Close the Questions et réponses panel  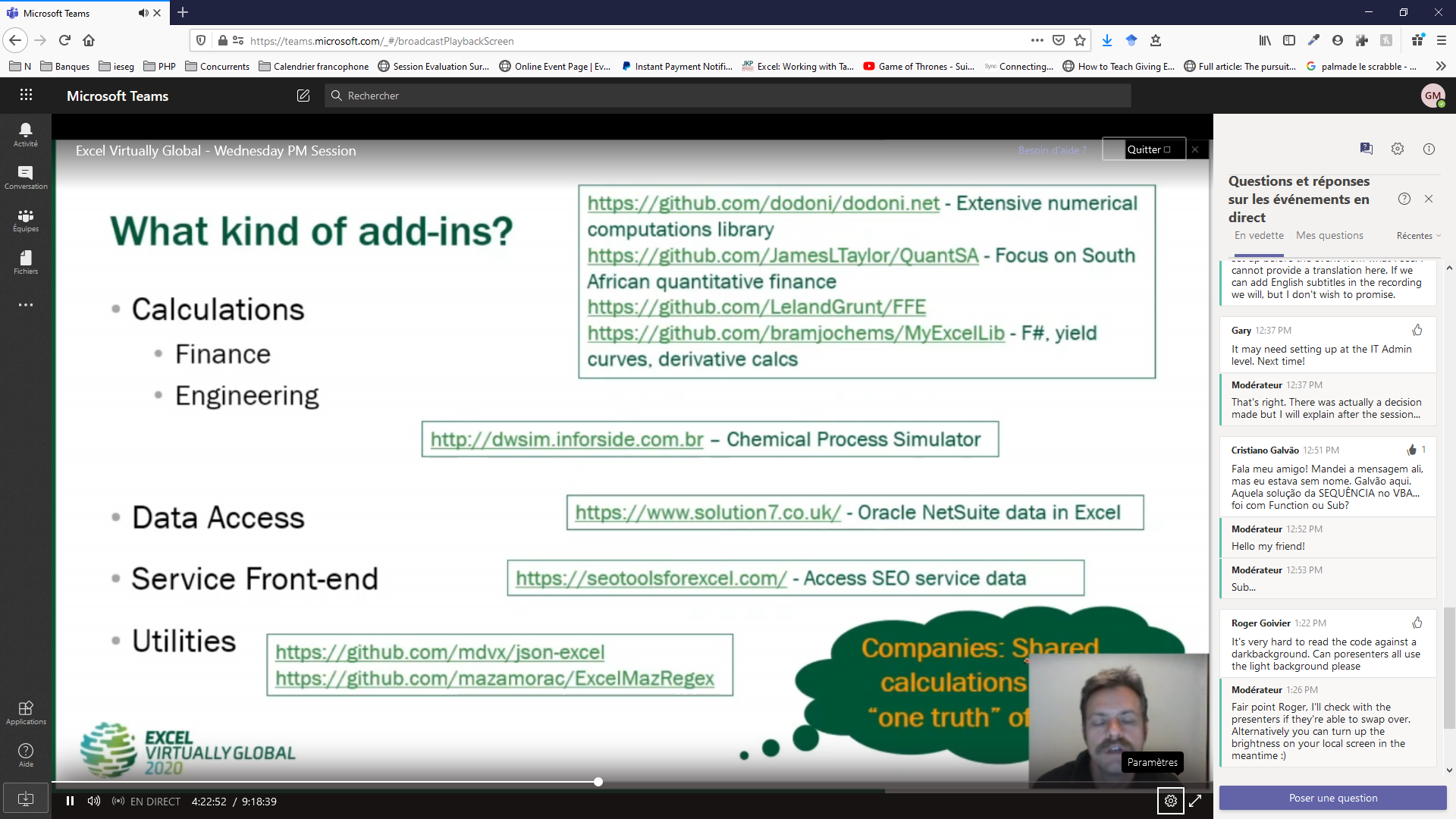click(x=1429, y=199)
